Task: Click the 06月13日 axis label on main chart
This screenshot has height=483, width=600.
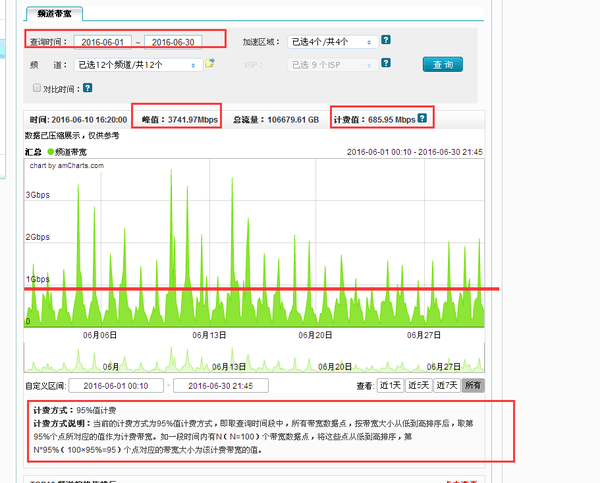Action: 209,335
